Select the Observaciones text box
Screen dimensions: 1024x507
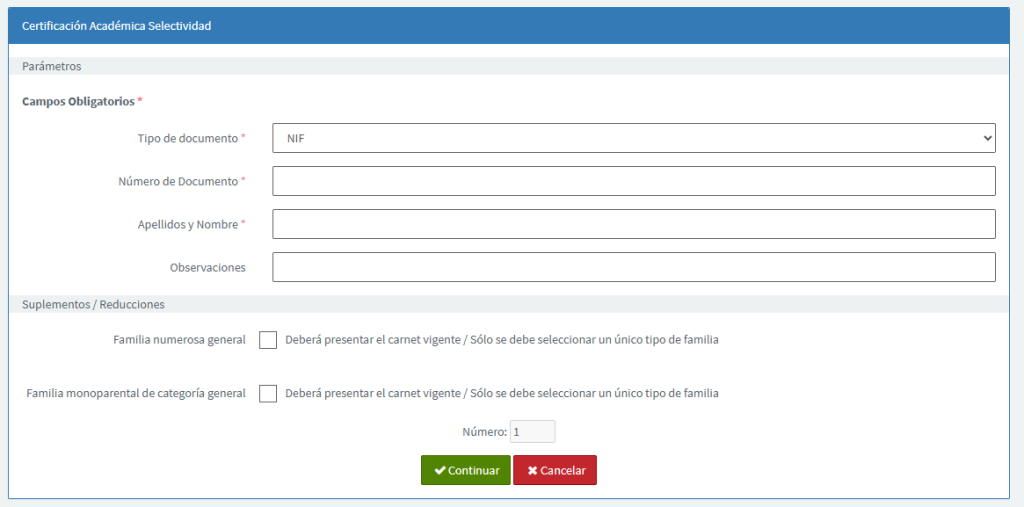tap(634, 267)
